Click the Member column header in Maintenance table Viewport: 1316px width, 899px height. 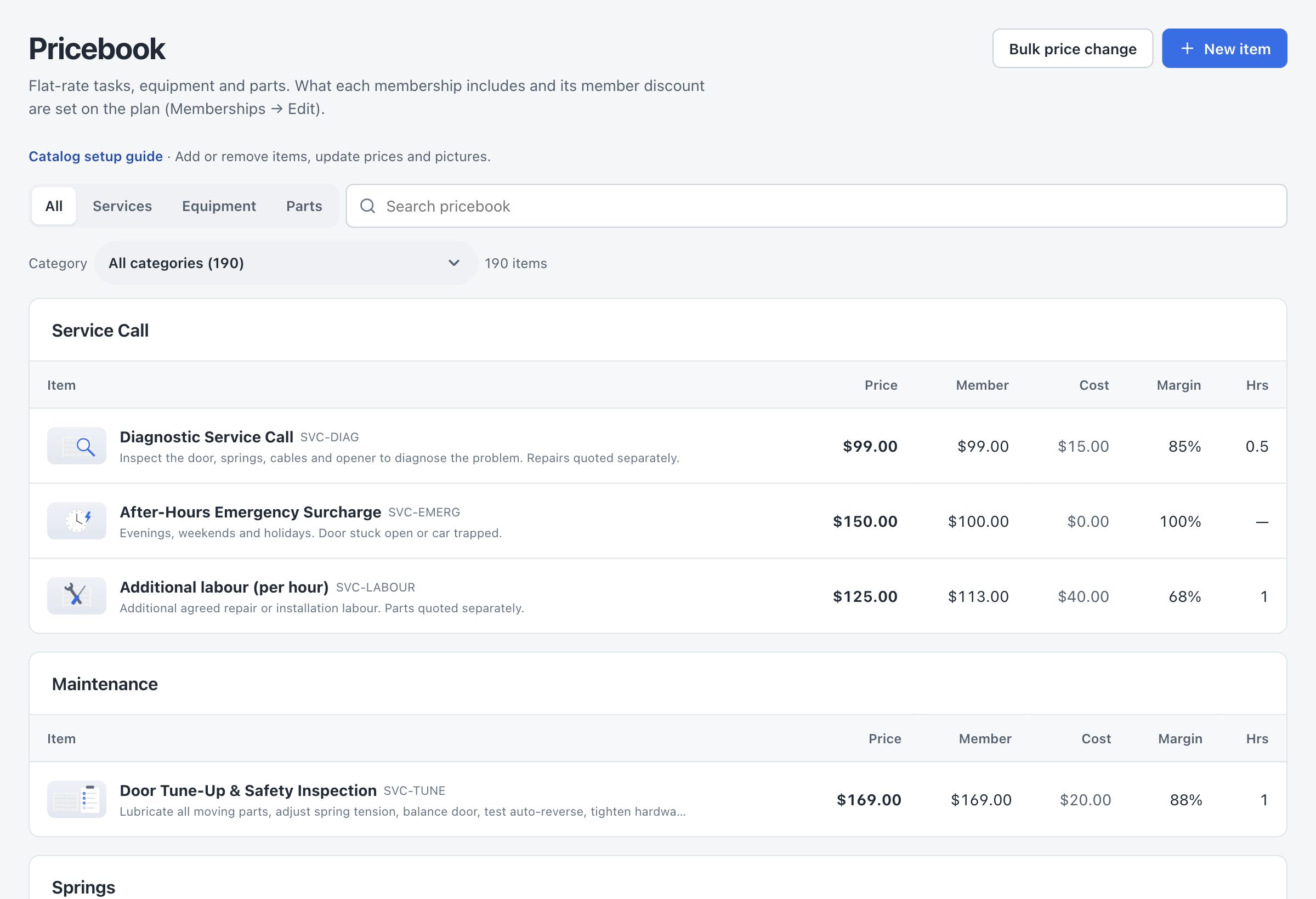pos(985,738)
